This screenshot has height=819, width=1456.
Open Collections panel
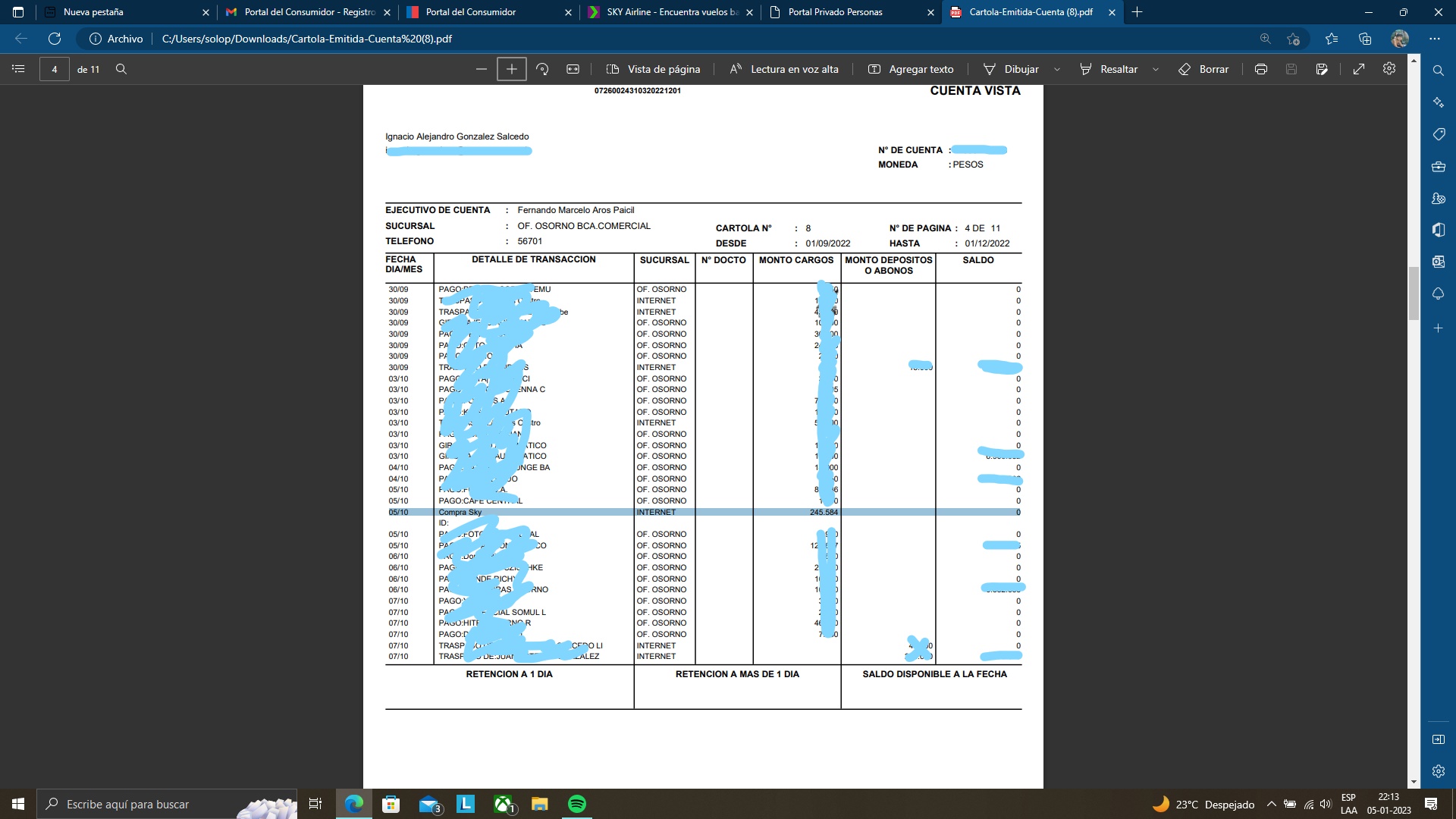[x=1365, y=39]
